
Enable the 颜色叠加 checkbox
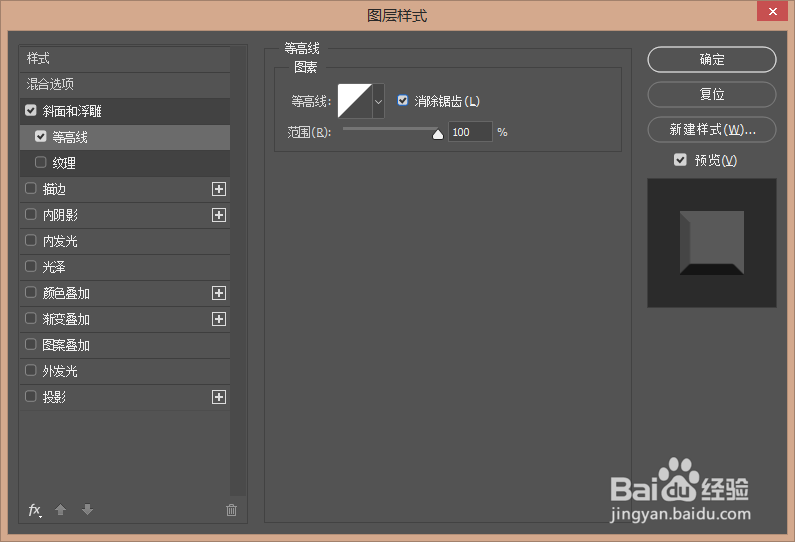[31, 292]
